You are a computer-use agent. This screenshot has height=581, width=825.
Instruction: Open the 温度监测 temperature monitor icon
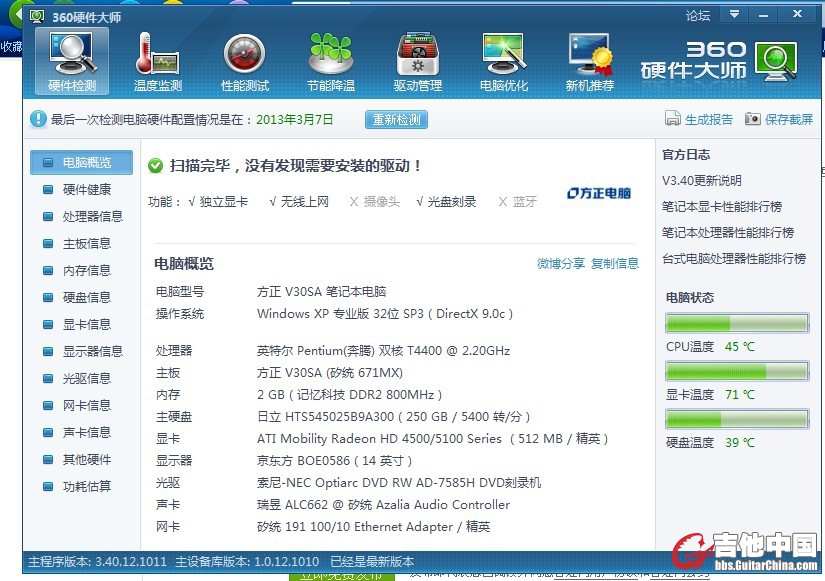tap(158, 54)
